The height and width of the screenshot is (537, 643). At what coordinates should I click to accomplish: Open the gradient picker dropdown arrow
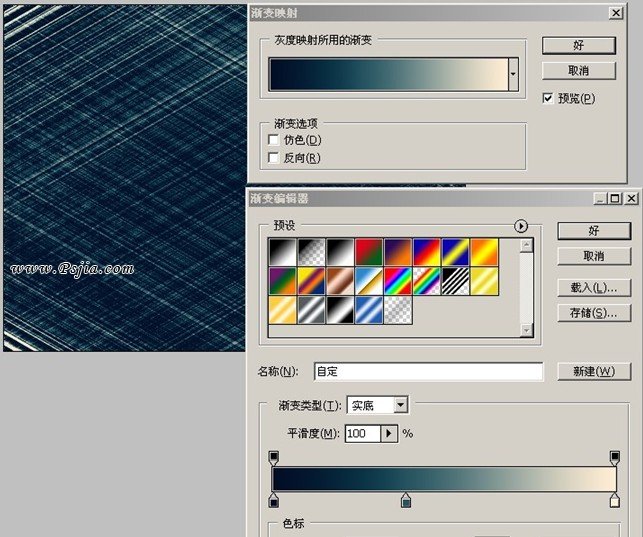[x=513, y=74]
